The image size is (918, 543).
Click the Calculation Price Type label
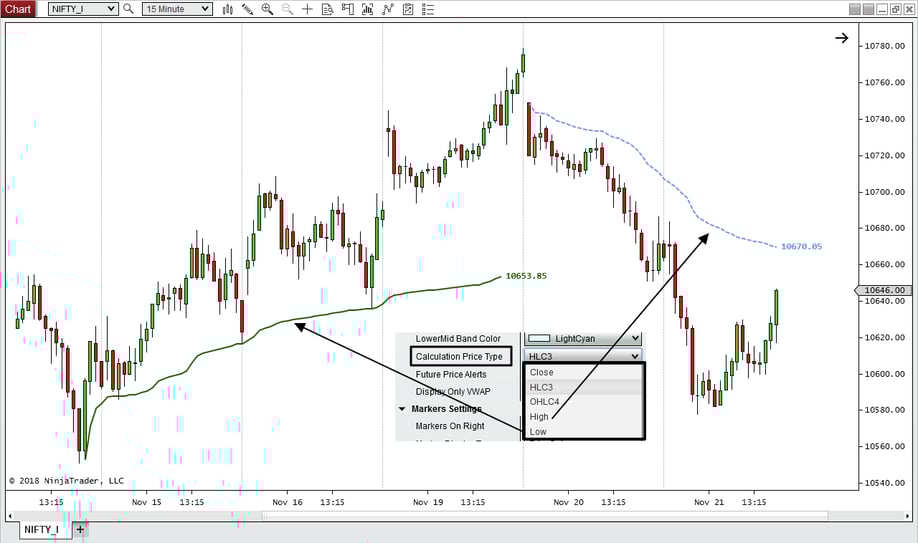click(459, 356)
